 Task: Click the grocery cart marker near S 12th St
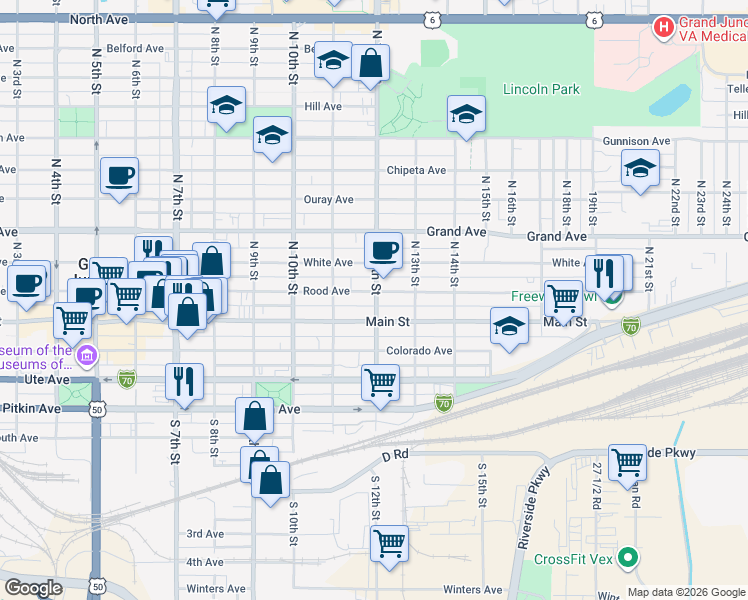click(x=389, y=545)
